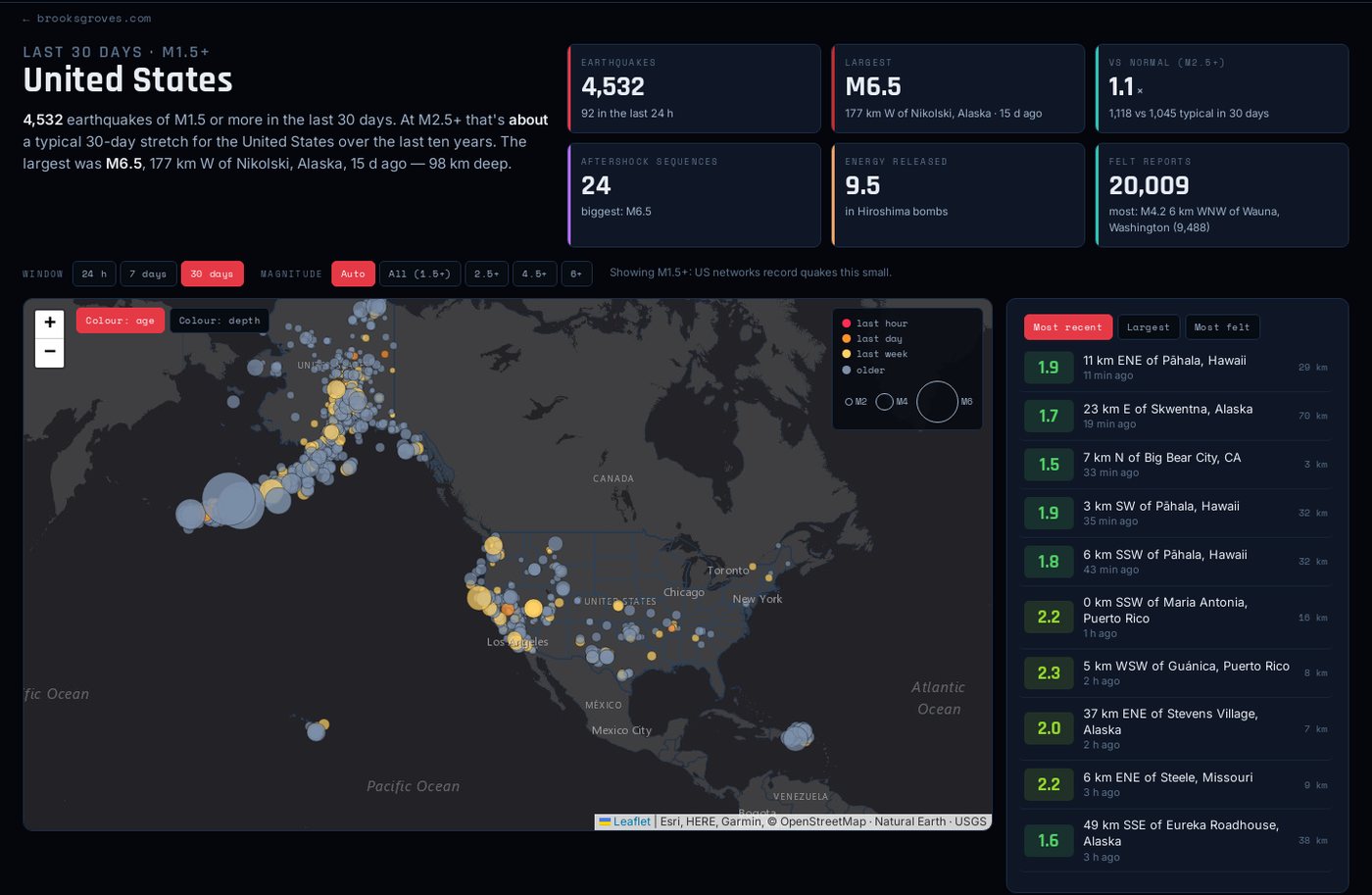1372x895 pixels.
Task: Switch to Most recent tab
Action: (x=1067, y=327)
